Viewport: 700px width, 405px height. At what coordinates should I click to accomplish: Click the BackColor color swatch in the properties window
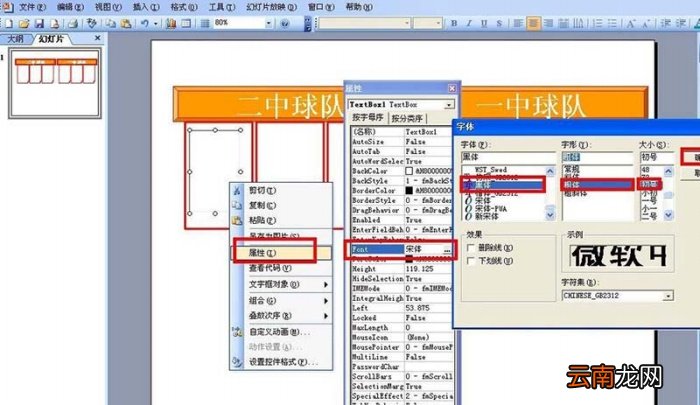[409, 171]
